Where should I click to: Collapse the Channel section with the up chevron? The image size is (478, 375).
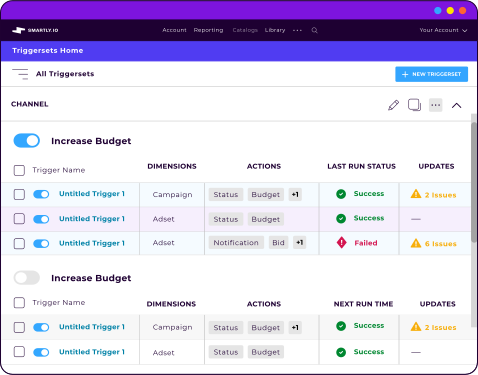457,106
